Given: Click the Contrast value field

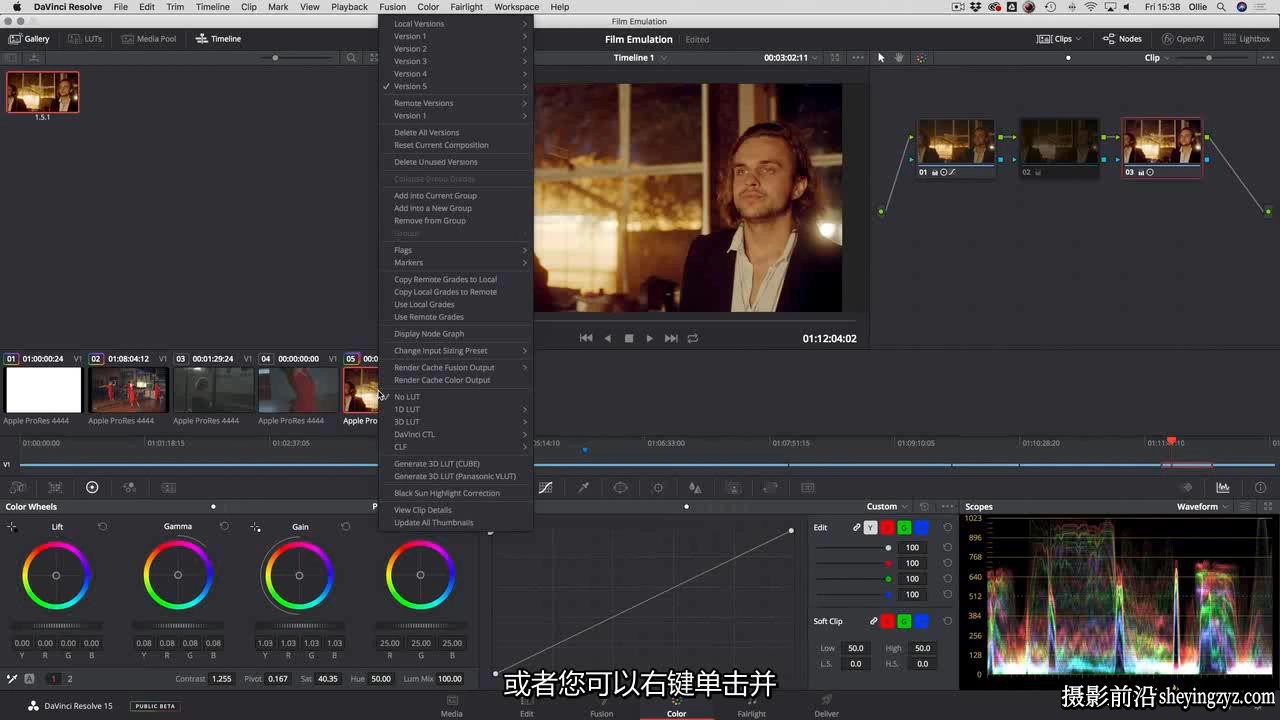Looking at the screenshot, I should pos(222,679).
